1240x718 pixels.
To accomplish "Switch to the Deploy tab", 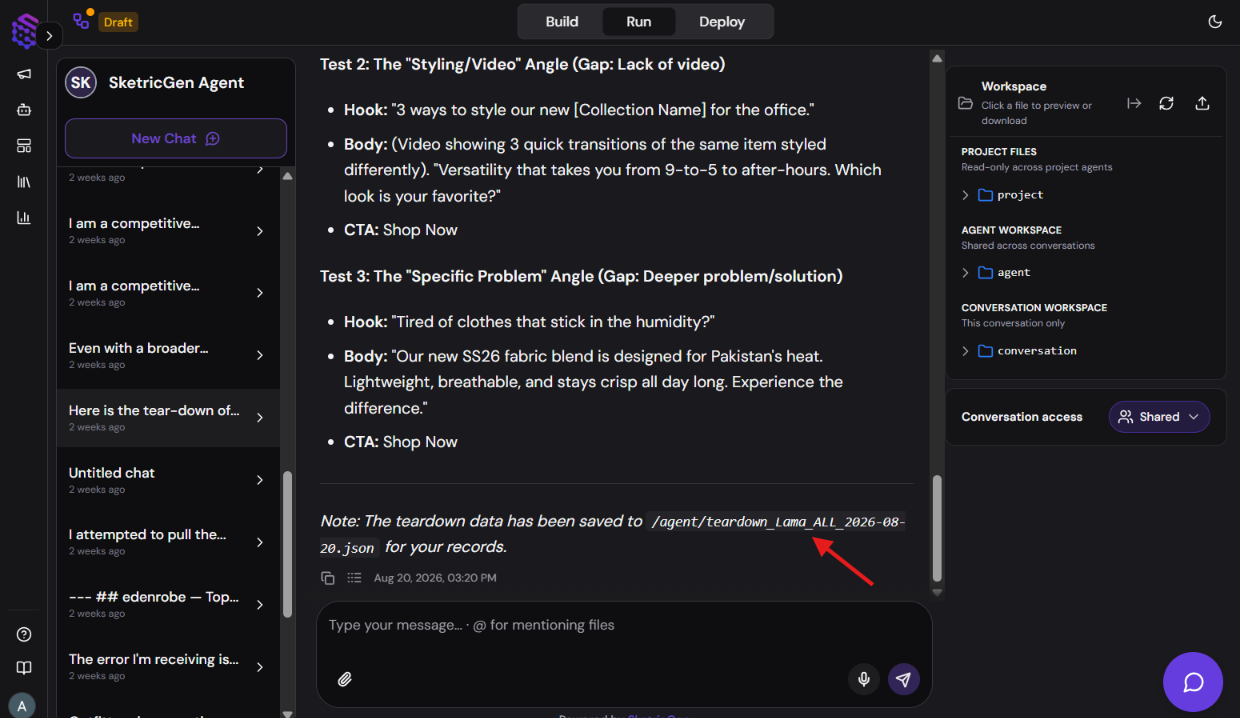I will [x=722, y=22].
